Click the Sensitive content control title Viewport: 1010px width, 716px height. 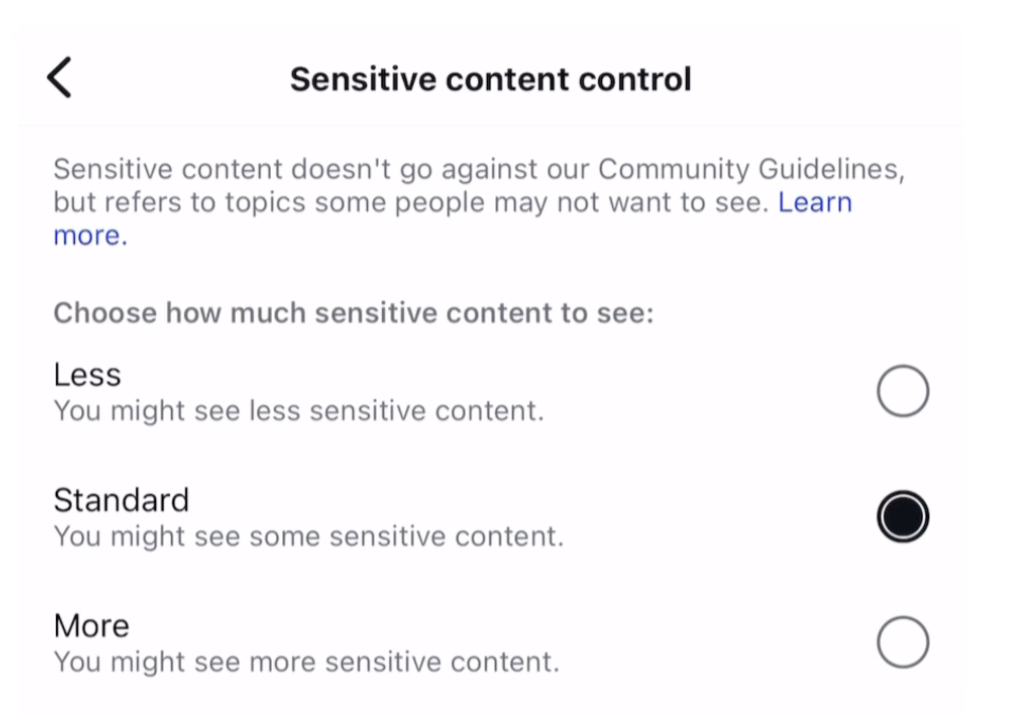(490, 79)
